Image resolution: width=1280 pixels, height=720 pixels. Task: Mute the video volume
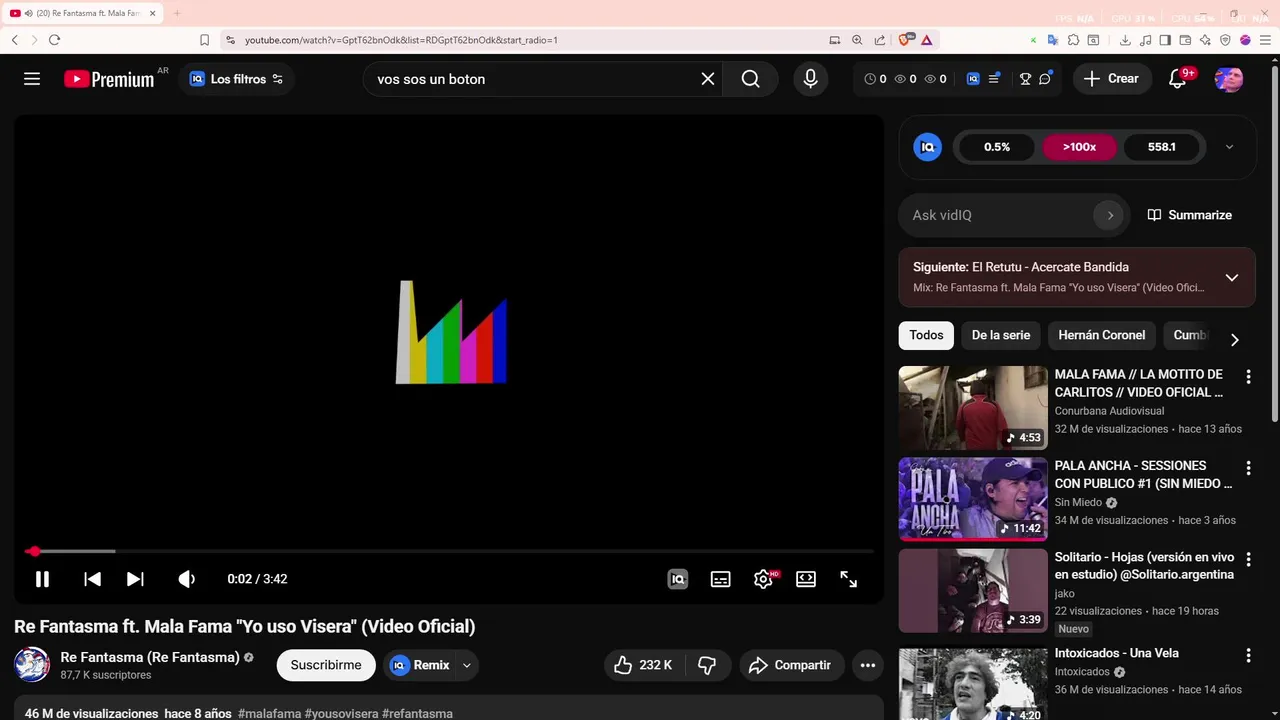186,579
